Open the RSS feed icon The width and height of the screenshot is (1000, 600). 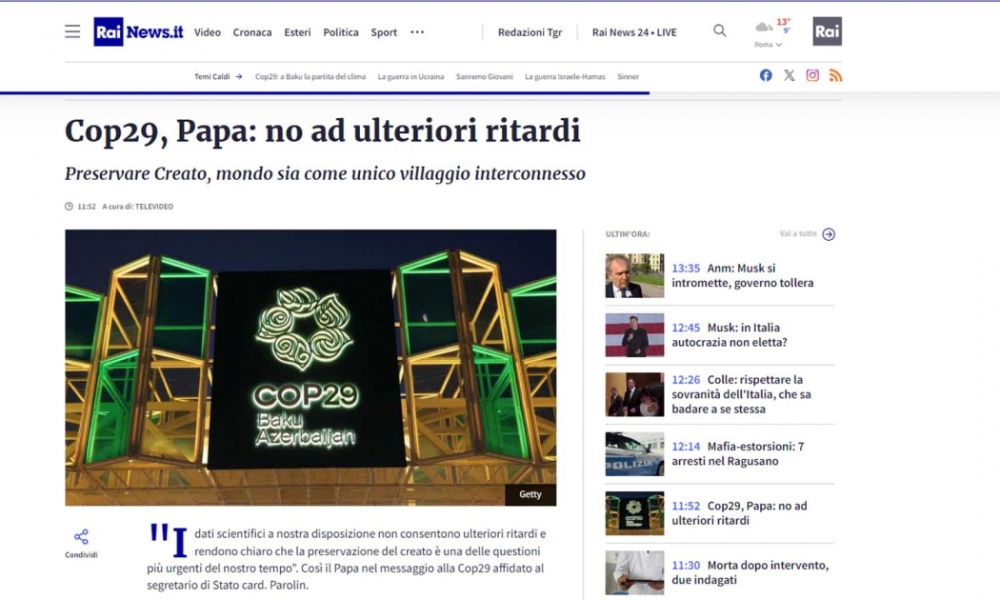pos(836,75)
